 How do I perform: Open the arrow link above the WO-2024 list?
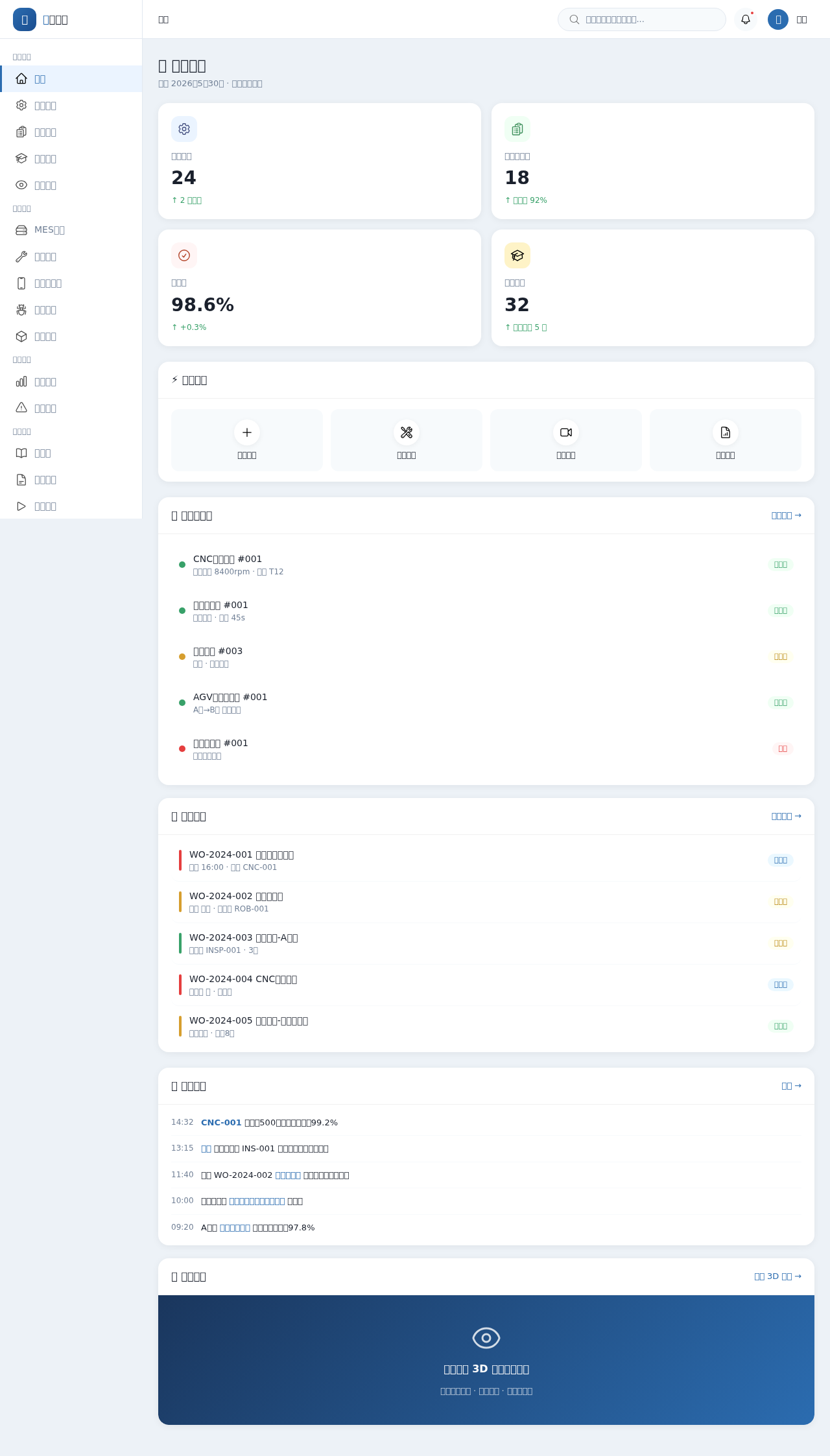(787, 816)
